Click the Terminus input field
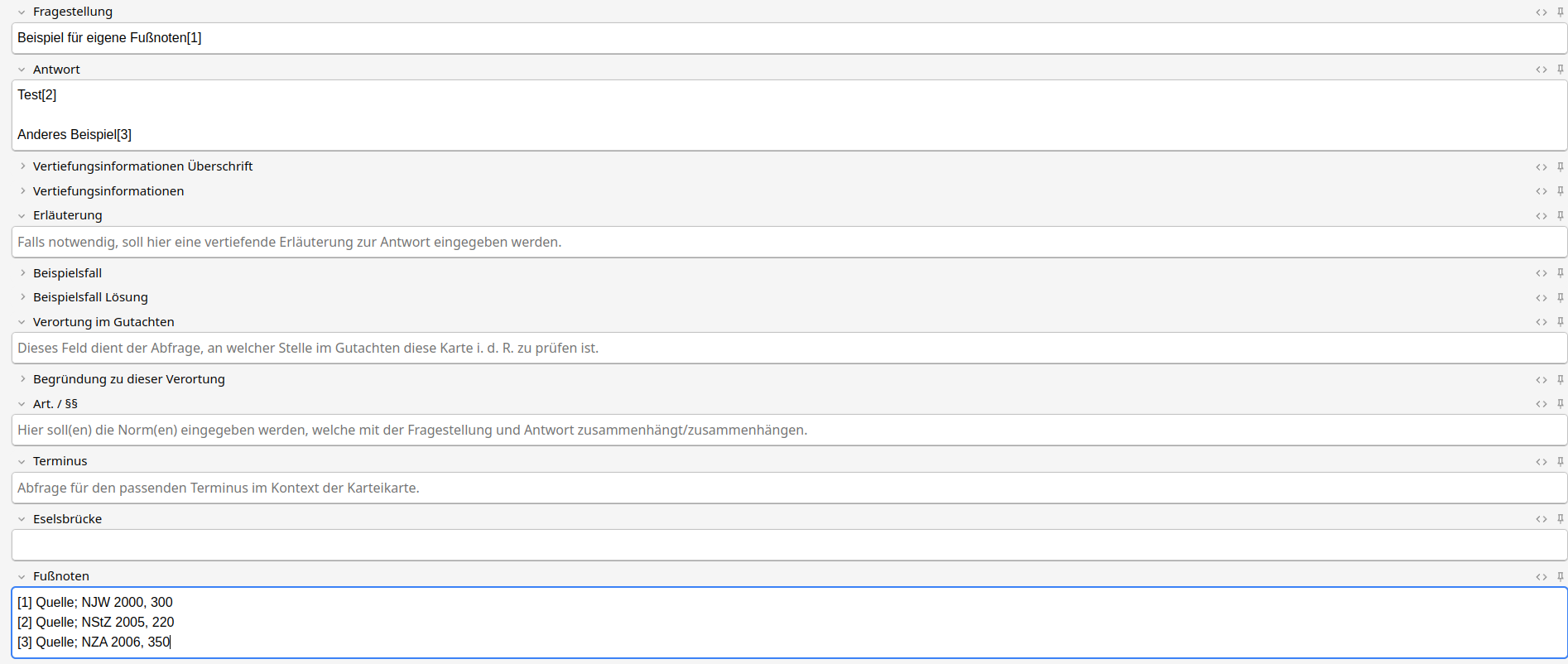The image size is (1568, 664). coord(788,488)
